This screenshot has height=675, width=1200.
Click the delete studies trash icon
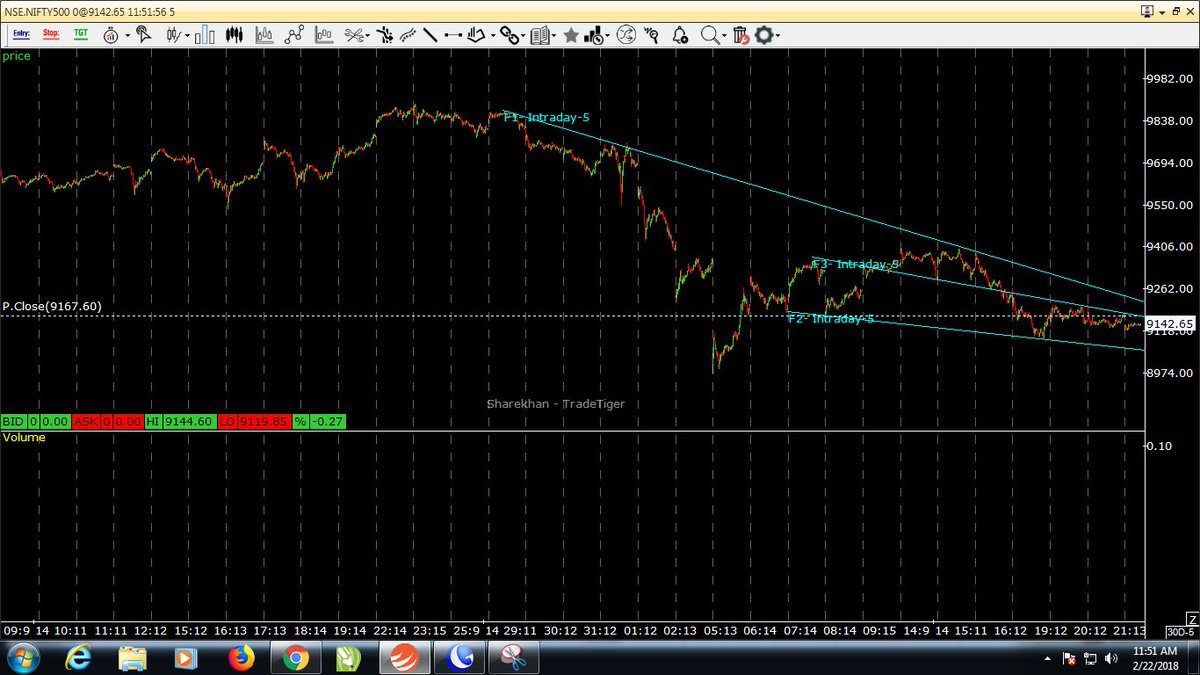pos(740,35)
